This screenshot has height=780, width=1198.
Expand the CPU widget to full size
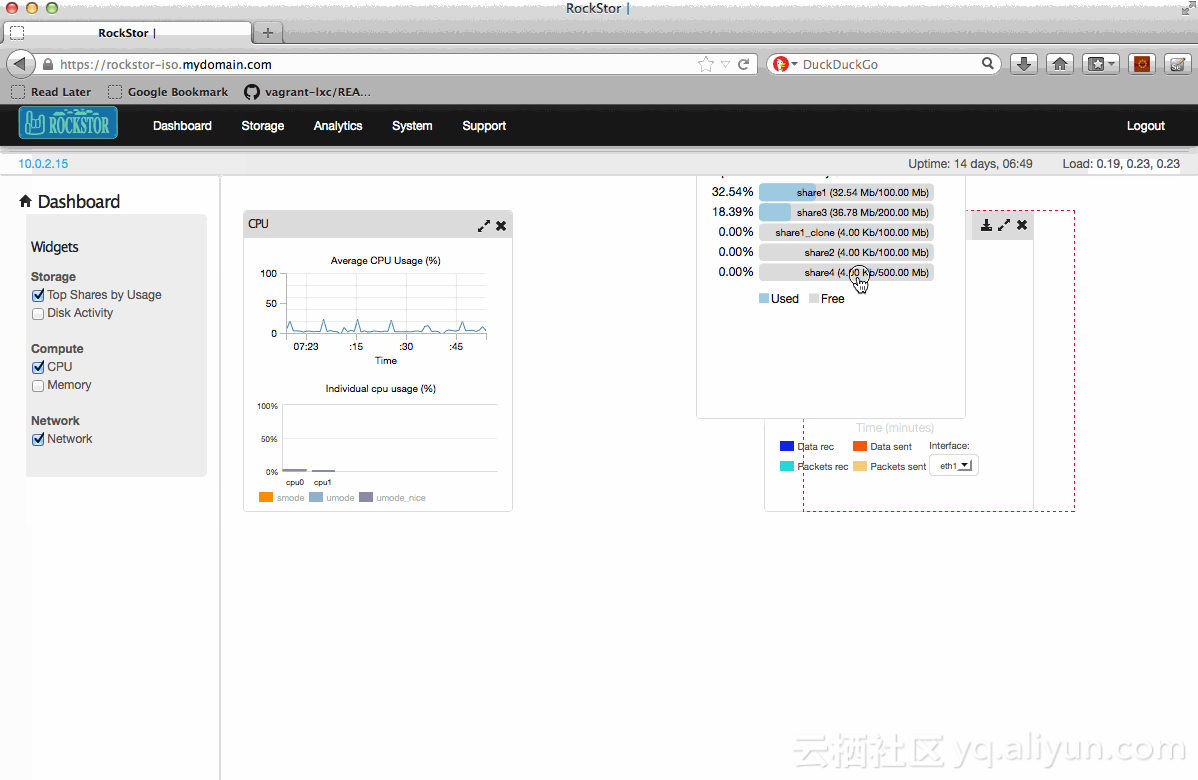484,226
